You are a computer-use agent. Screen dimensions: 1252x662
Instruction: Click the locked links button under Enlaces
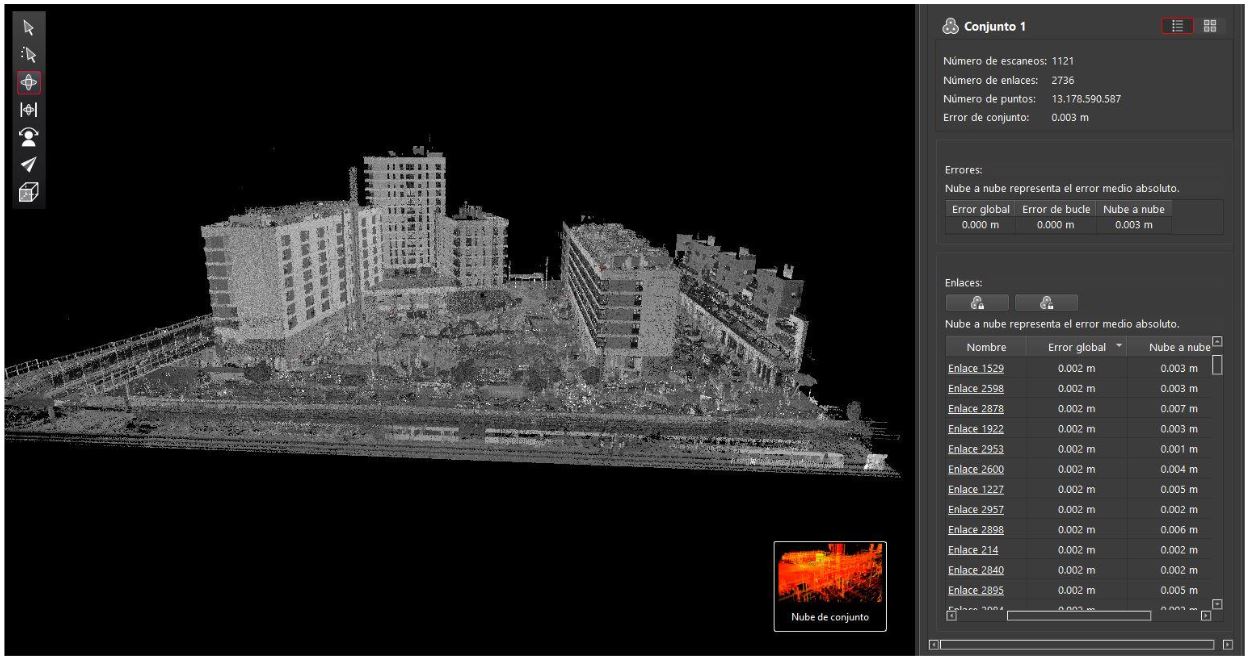click(x=977, y=303)
